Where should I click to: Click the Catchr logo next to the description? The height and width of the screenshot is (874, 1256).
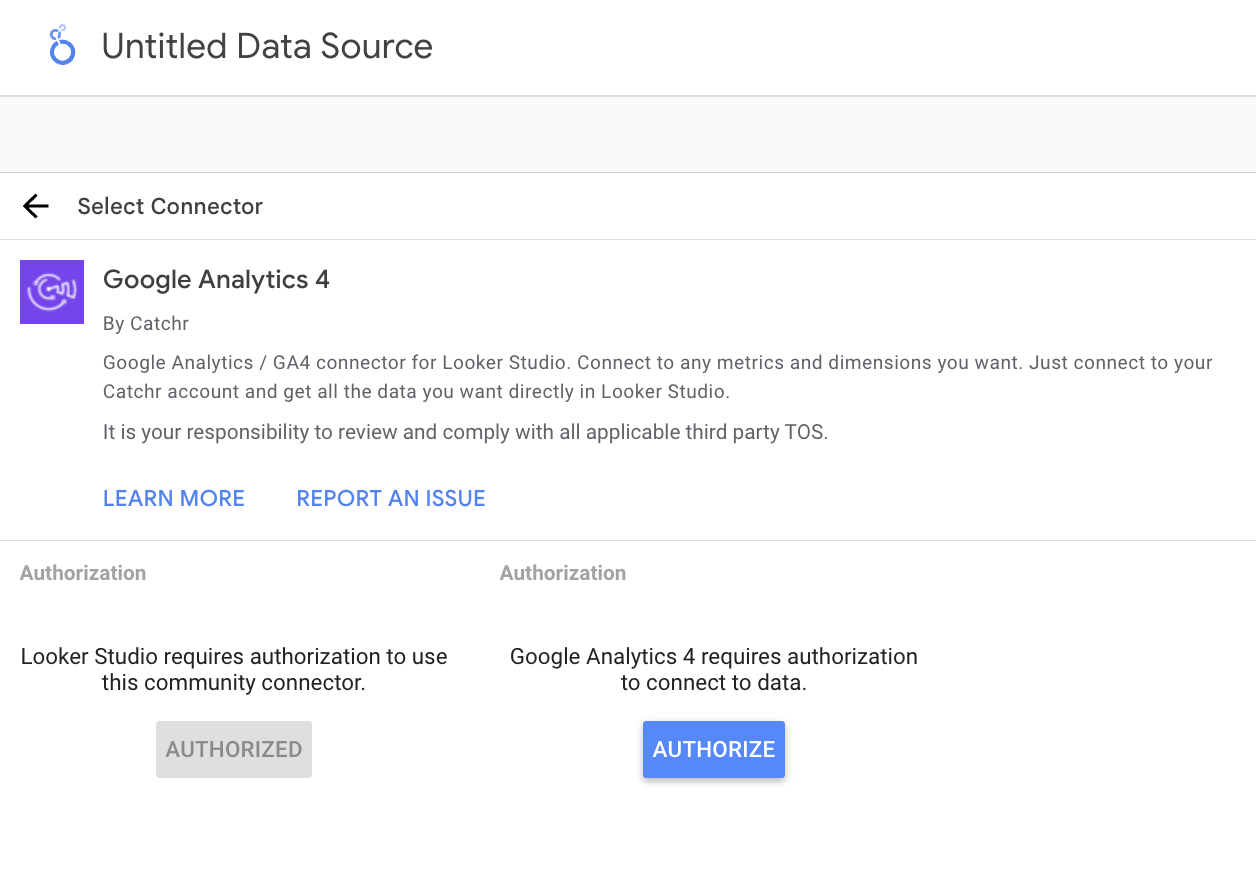point(52,291)
